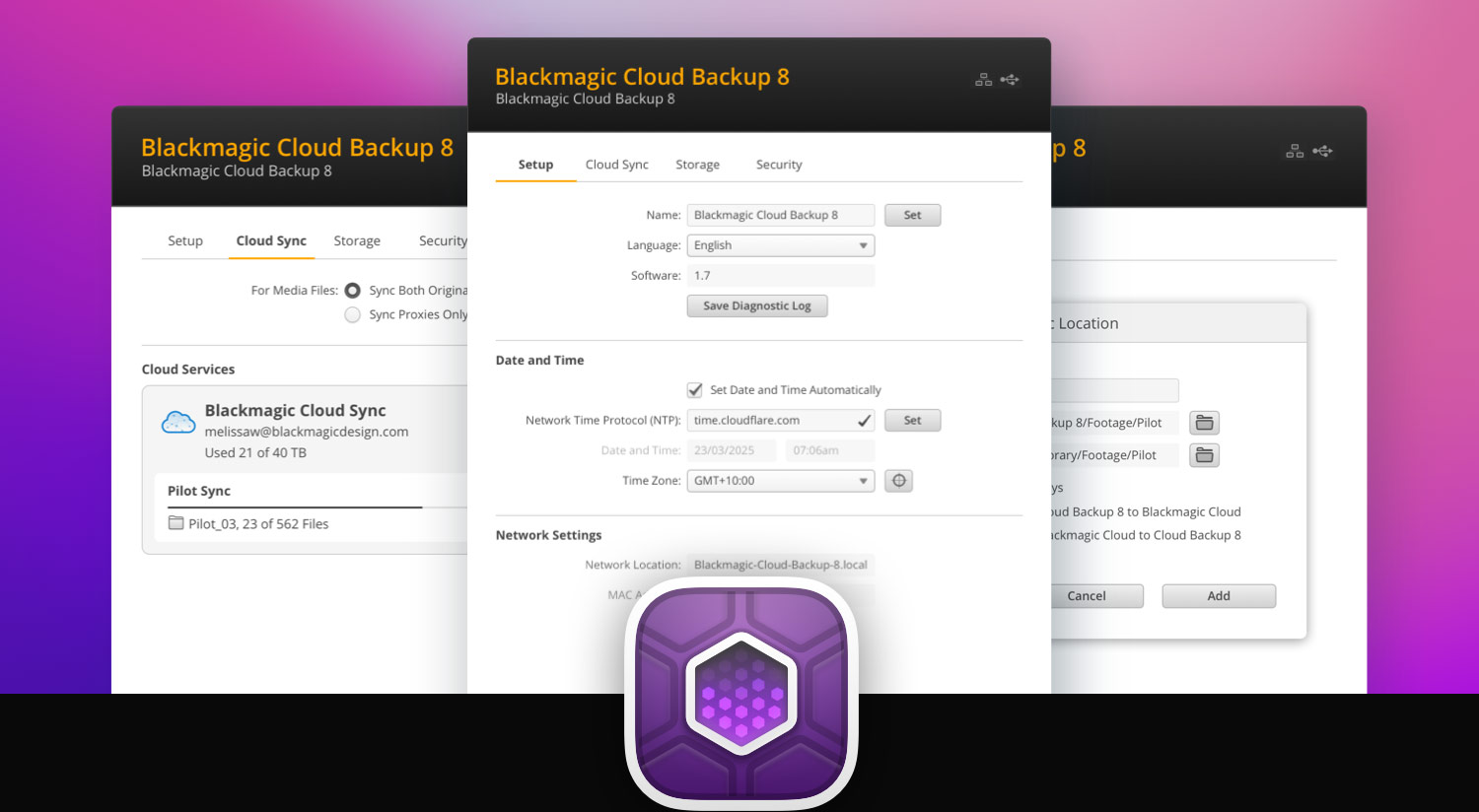Select the Sync Proxies Only radio button

point(352,314)
